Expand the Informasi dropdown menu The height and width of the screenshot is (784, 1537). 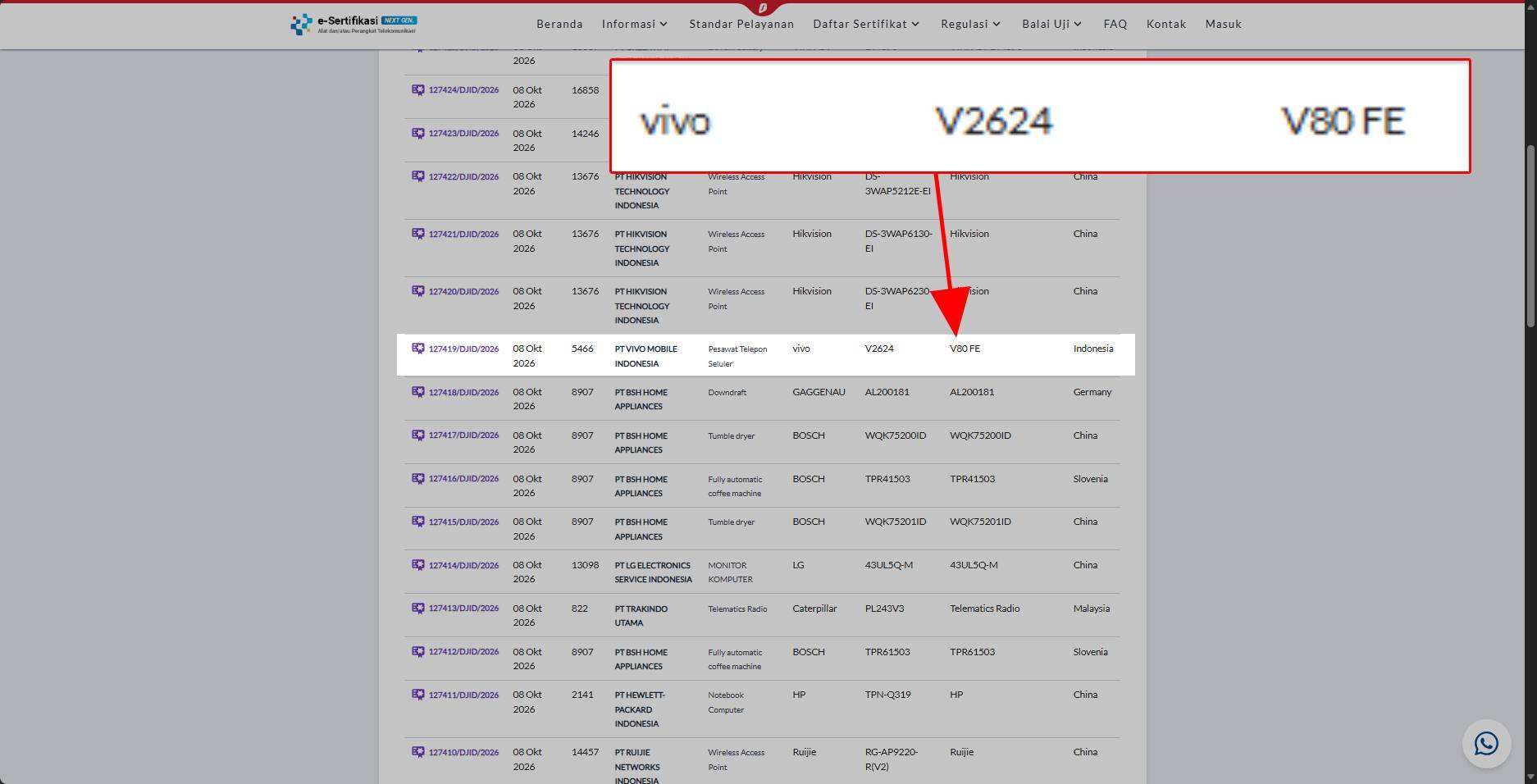coord(635,24)
